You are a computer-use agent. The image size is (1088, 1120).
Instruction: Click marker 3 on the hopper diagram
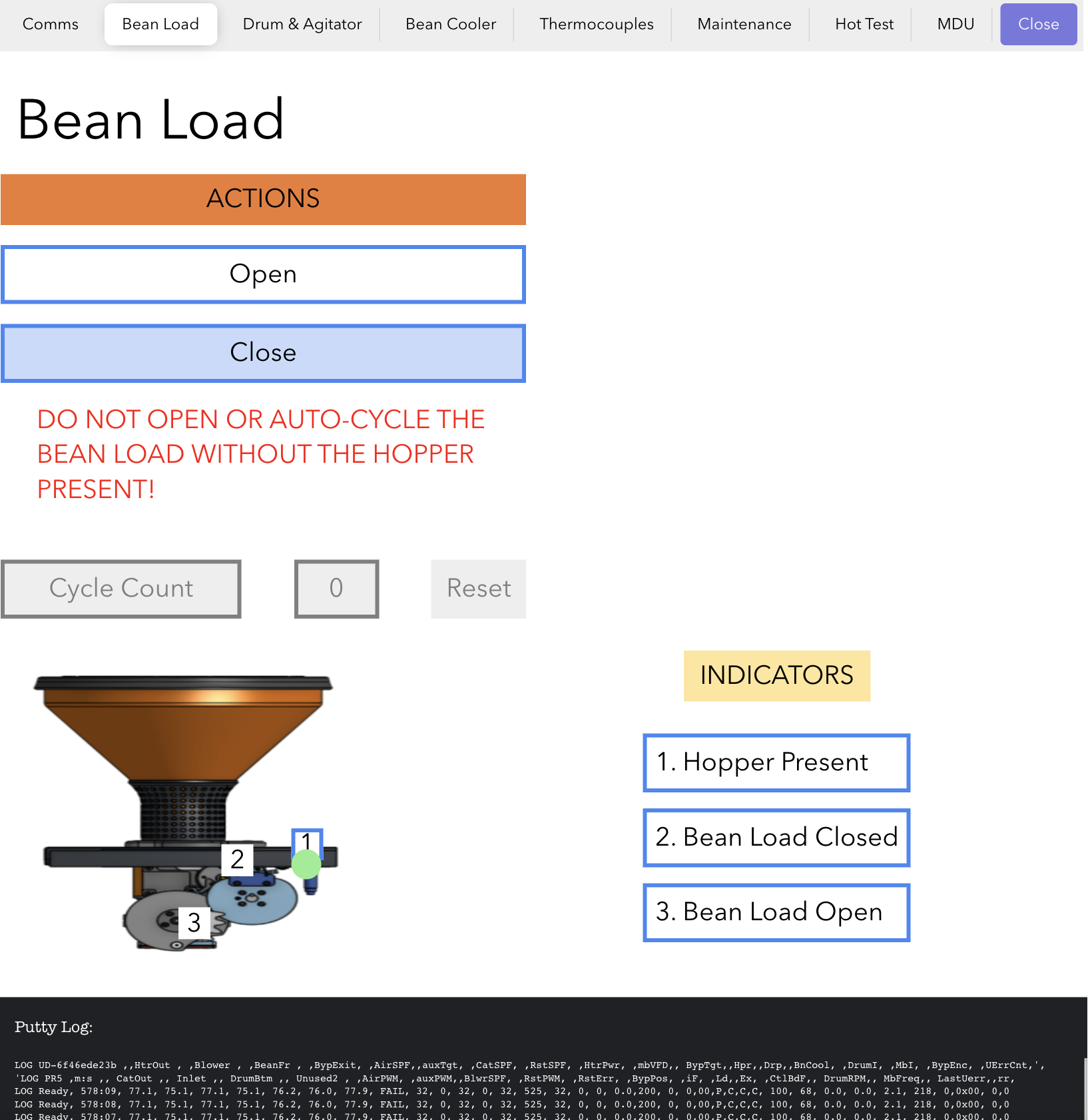[194, 923]
